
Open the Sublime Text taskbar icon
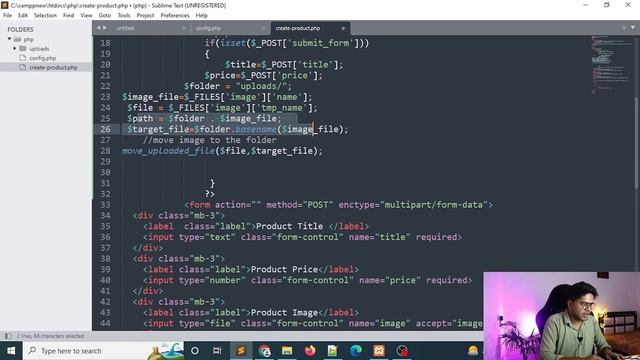[241, 351]
